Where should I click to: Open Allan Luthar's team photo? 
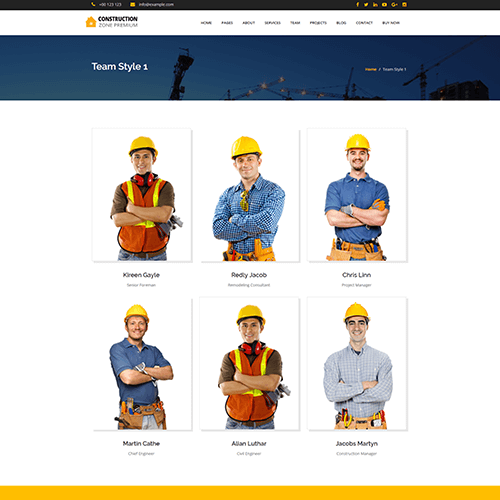pyautogui.click(x=250, y=364)
